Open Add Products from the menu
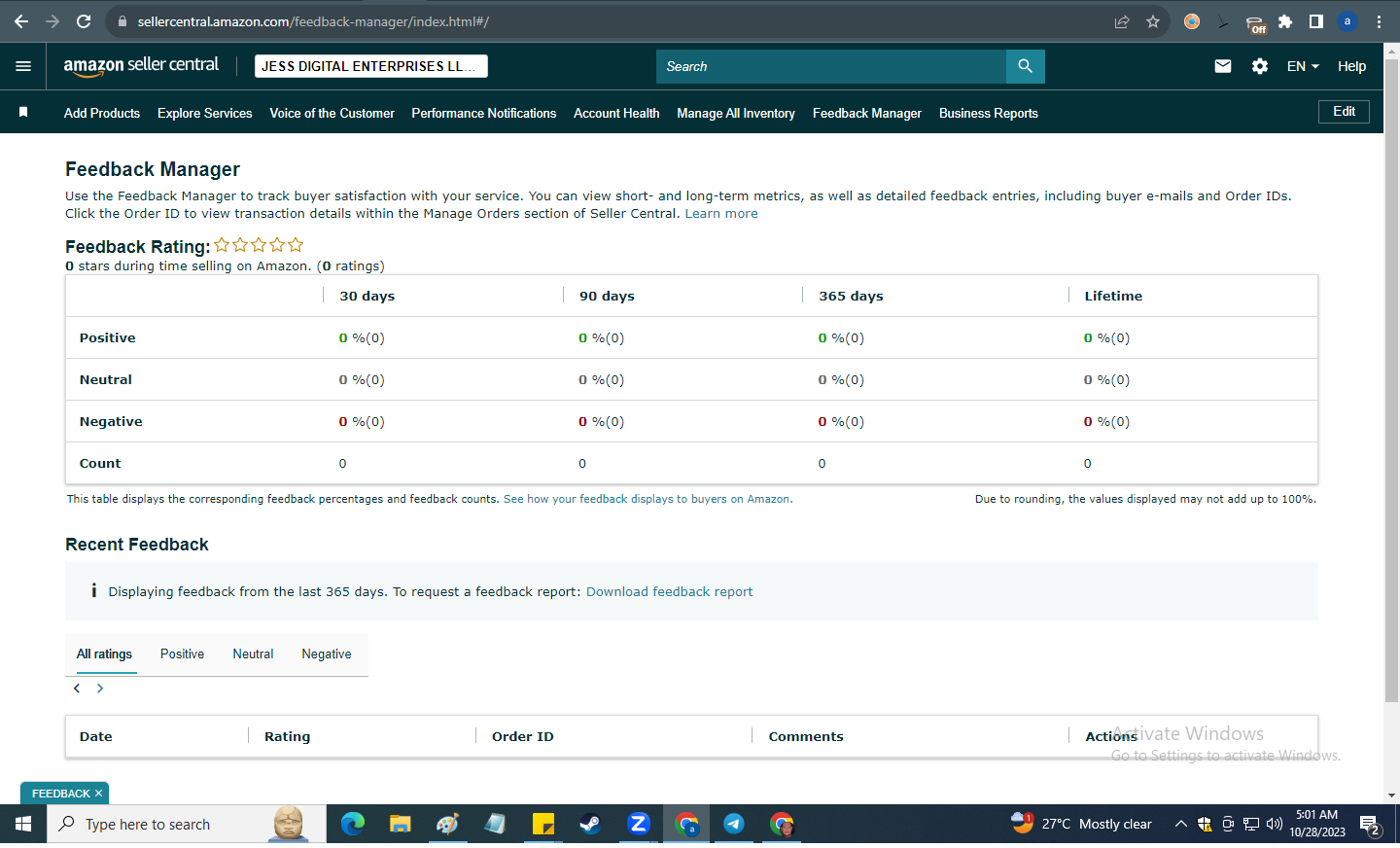 (x=102, y=114)
